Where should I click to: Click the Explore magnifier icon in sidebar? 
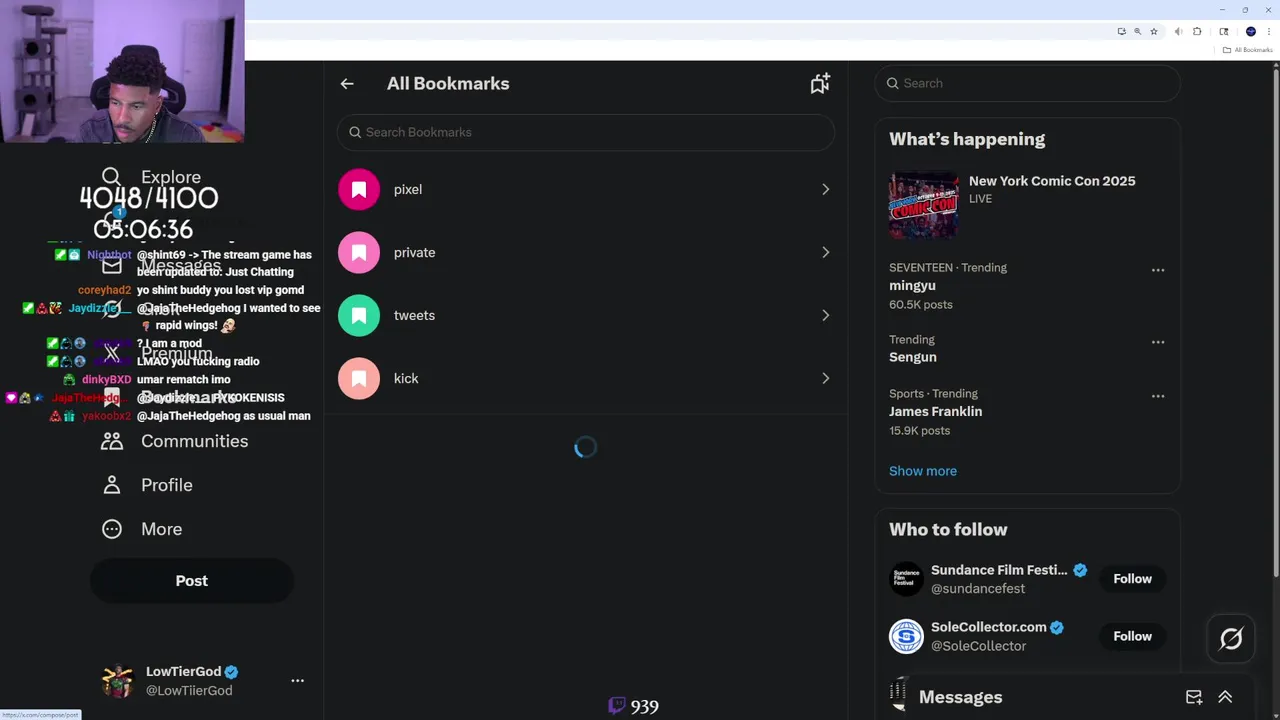coord(111,177)
